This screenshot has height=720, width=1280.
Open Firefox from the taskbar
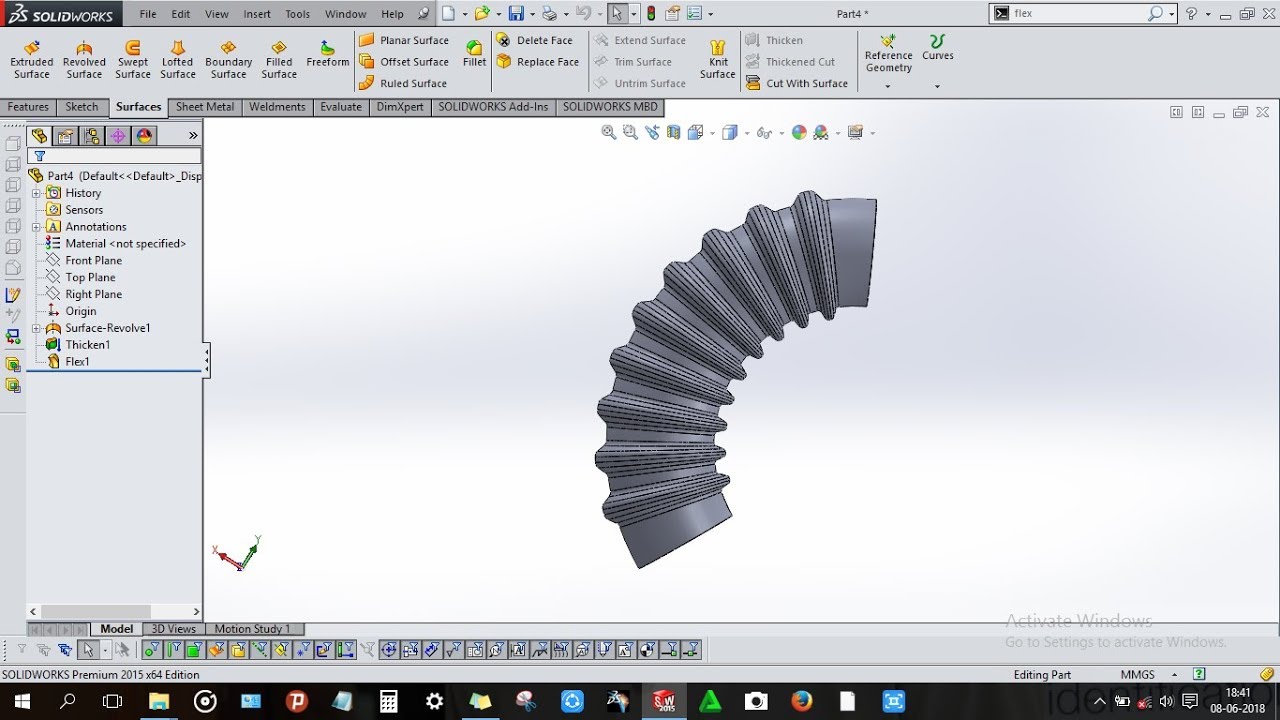click(801, 701)
